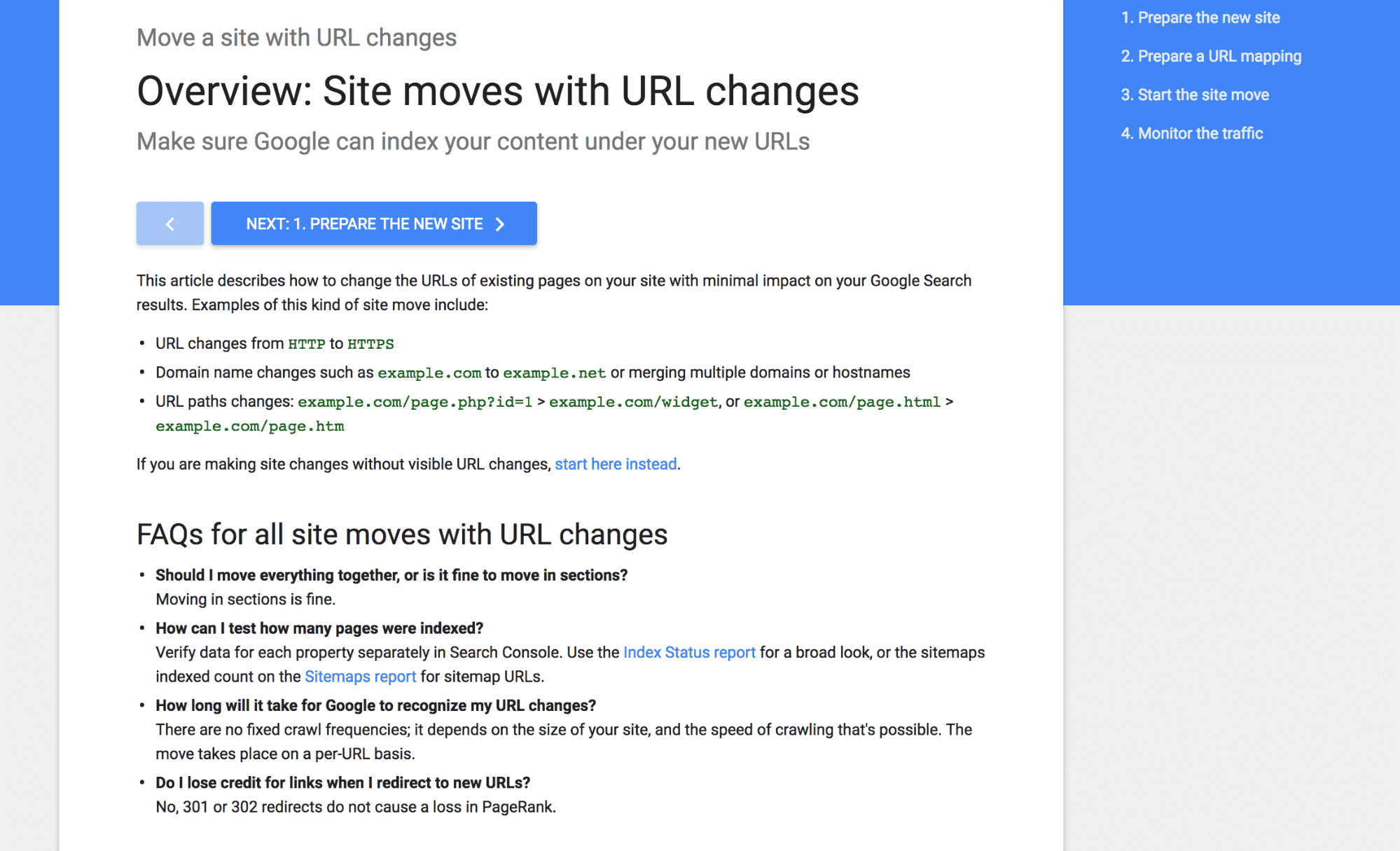The image size is (1400, 851).
Task: Click the "Overview: Site moves with URL changes" heading
Action: [498, 91]
